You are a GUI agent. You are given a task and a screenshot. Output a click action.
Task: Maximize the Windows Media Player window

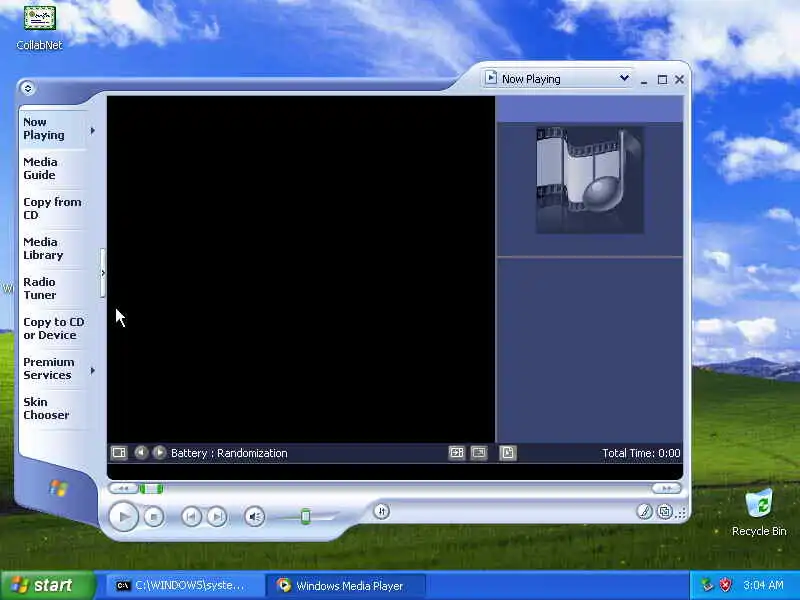(x=662, y=80)
